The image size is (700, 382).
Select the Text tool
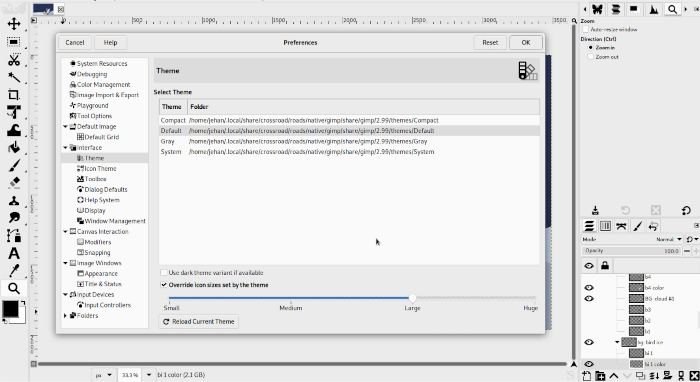[x=14, y=253]
